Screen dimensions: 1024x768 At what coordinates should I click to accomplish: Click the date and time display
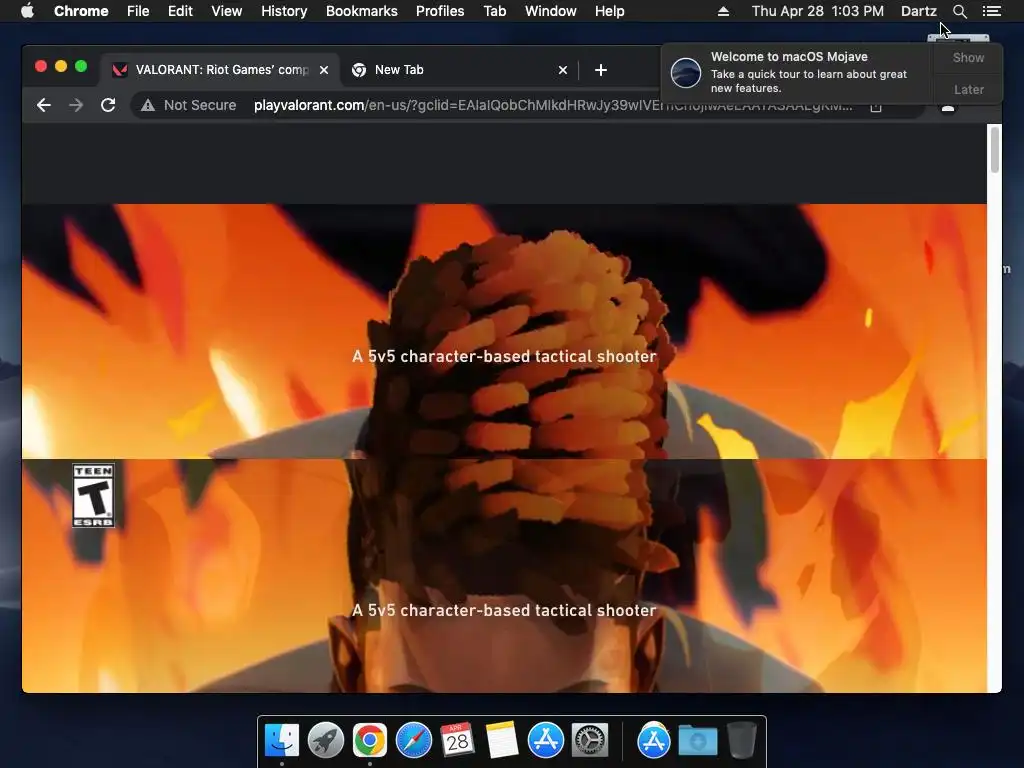tap(818, 11)
